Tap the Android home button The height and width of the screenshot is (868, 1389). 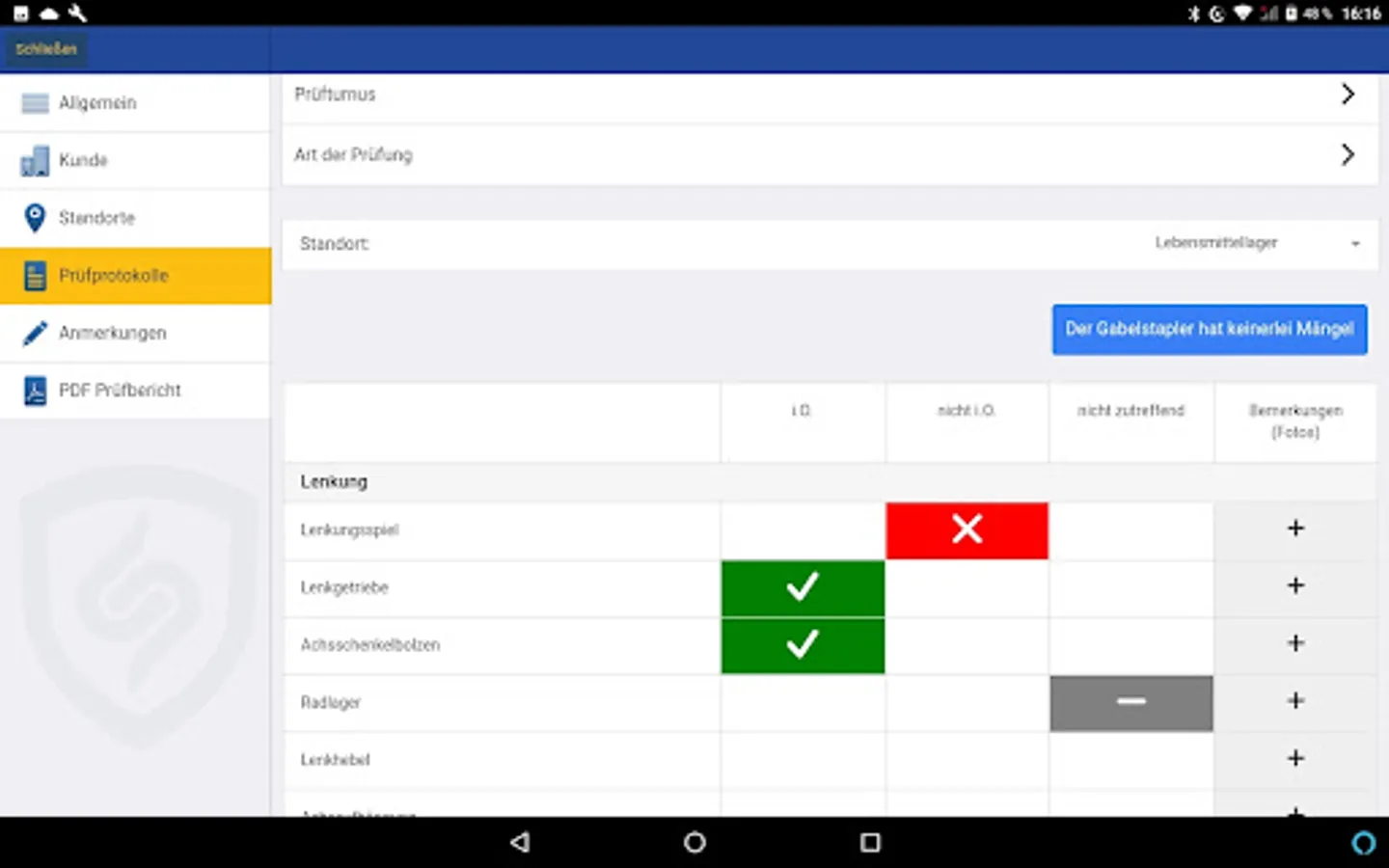(x=694, y=842)
